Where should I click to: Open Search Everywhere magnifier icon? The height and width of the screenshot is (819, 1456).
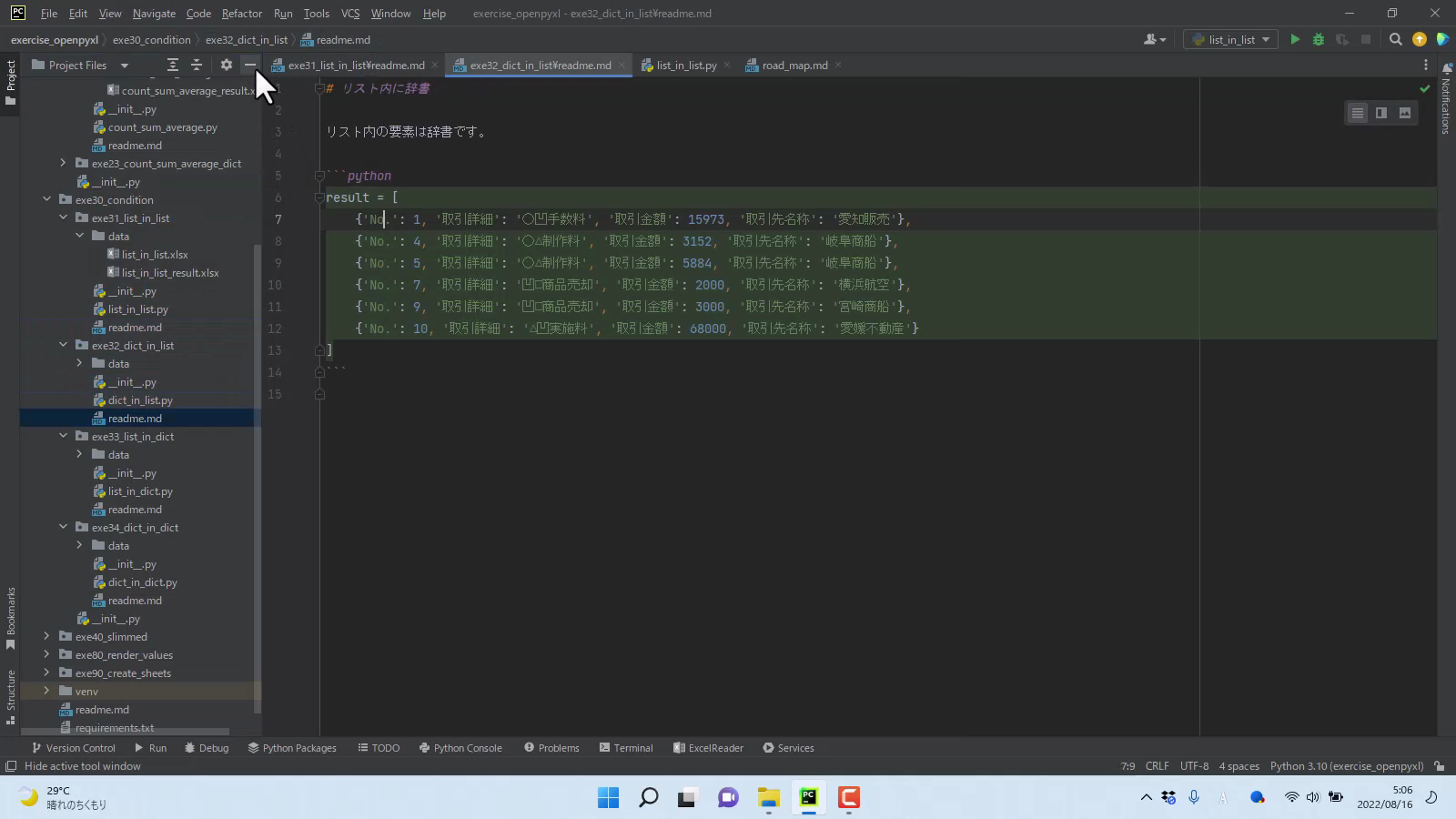pos(1395,39)
